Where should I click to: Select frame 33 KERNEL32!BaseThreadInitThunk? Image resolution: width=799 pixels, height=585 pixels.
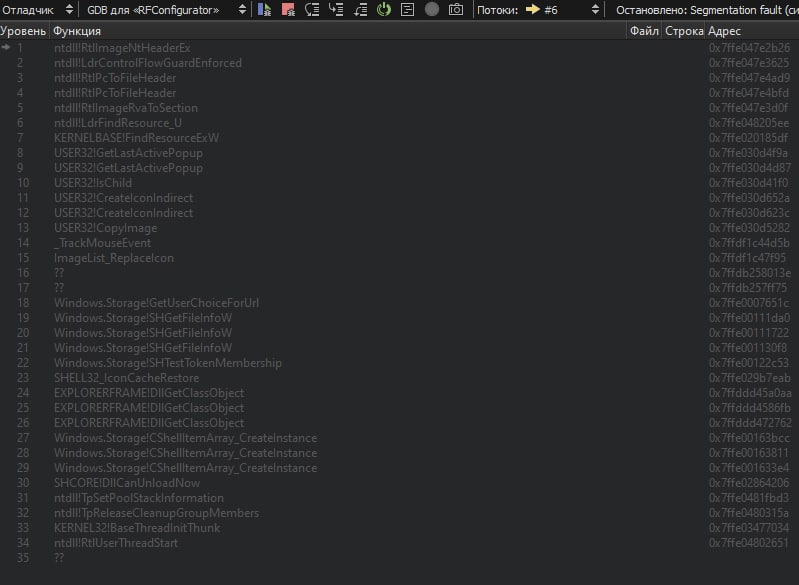point(400,528)
